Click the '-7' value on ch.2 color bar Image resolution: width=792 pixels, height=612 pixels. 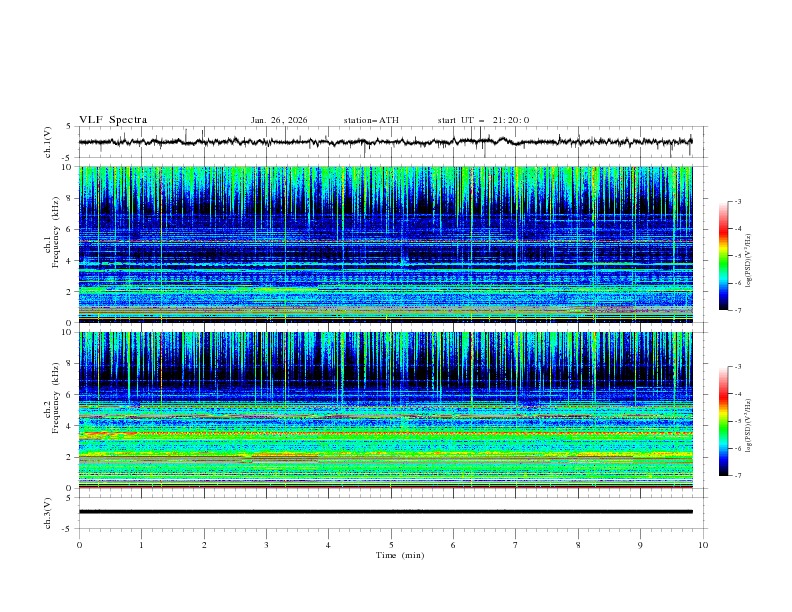tap(737, 476)
